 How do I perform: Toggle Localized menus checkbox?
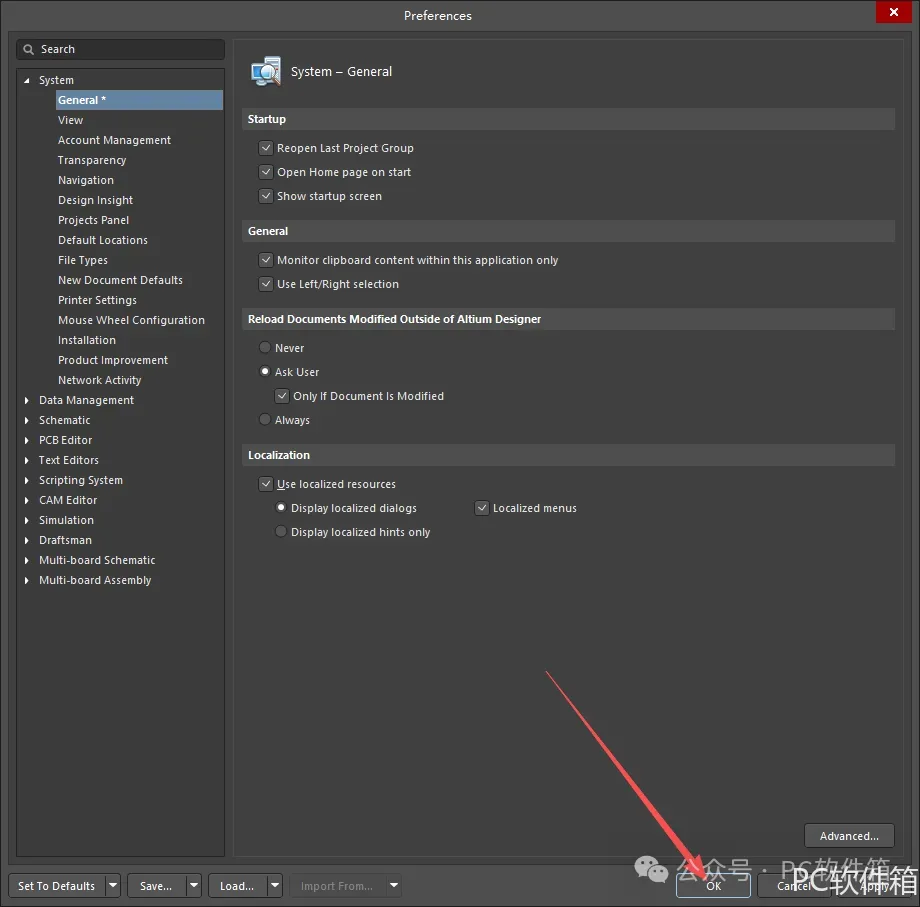(482, 508)
